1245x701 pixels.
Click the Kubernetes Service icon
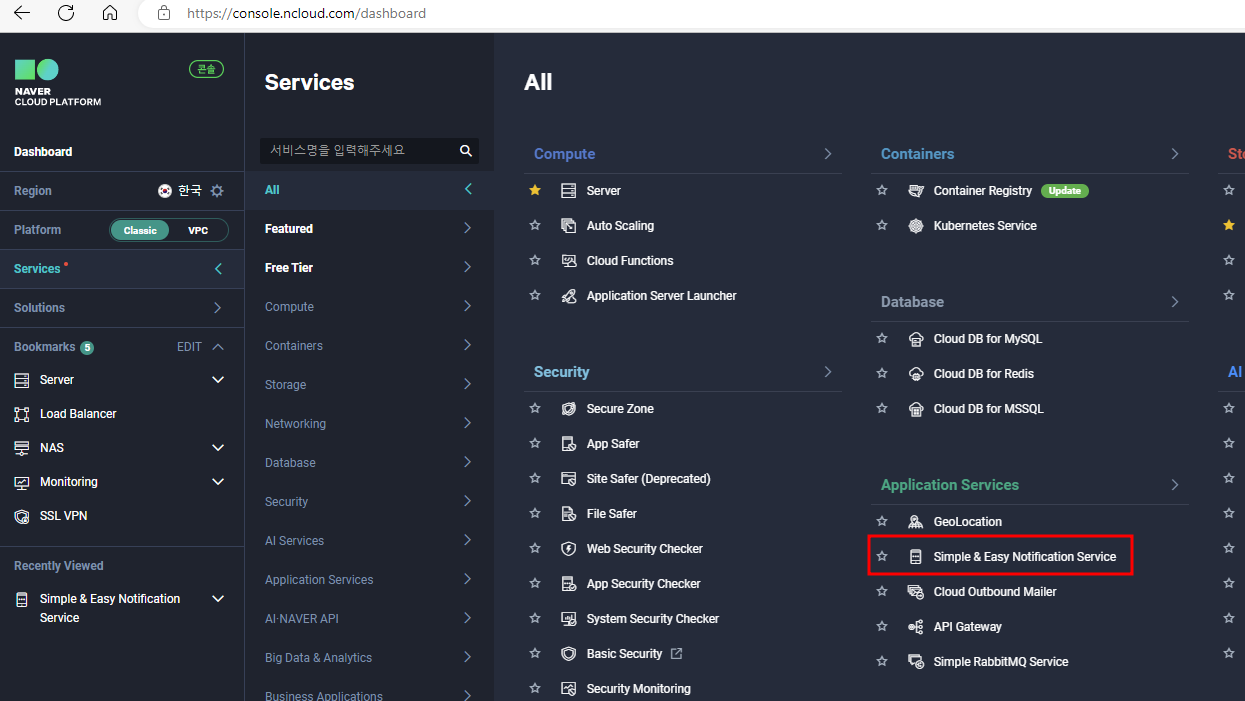click(x=916, y=226)
